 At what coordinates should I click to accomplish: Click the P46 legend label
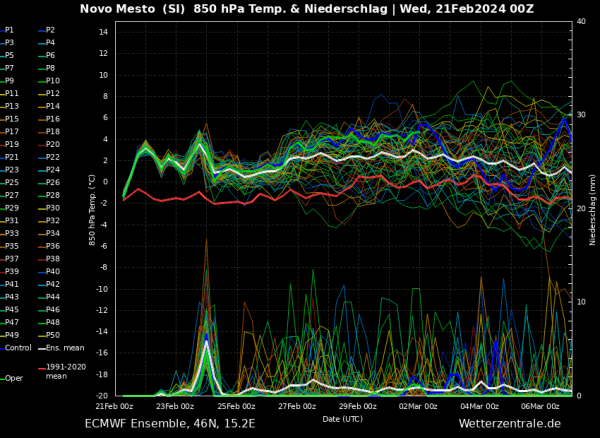coord(52,309)
